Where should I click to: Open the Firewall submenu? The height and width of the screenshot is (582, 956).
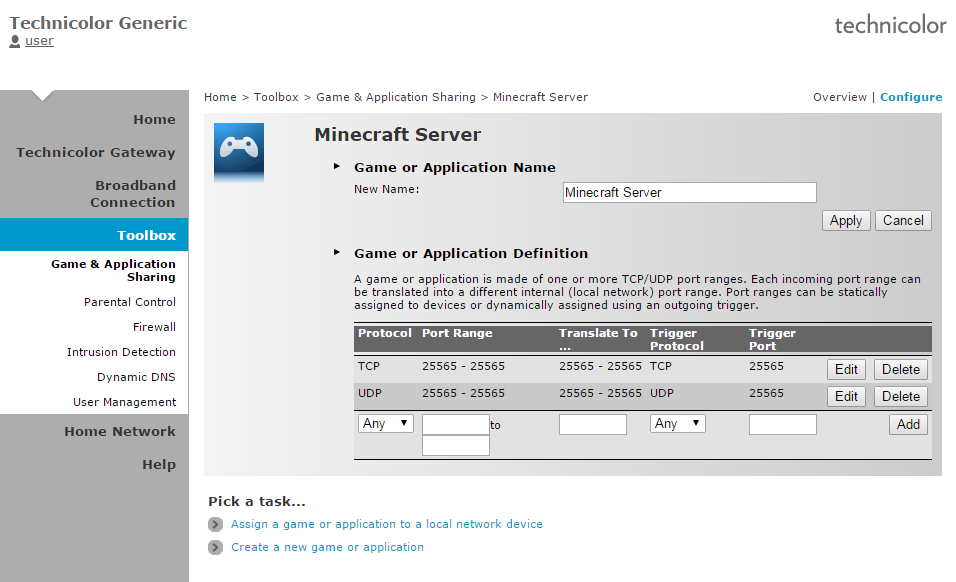tap(154, 327)
